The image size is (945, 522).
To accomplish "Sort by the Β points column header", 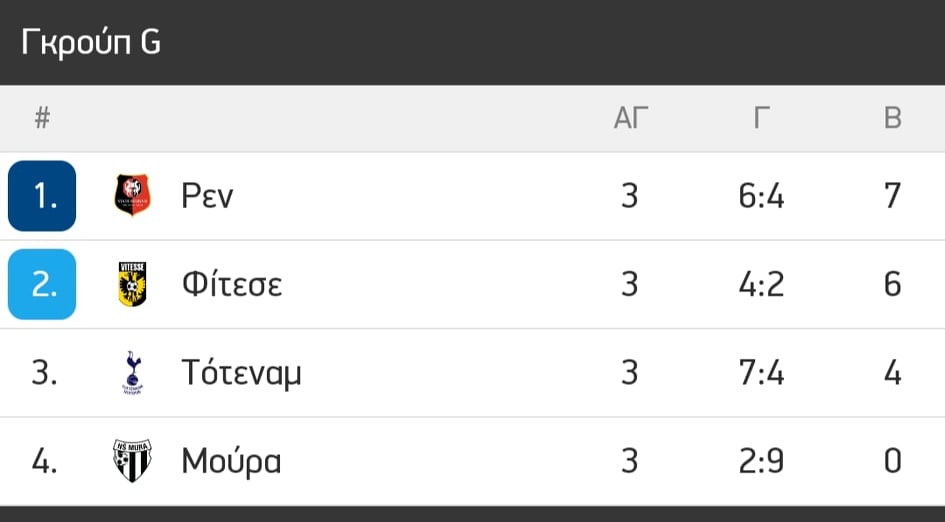I will pos(893,118).
